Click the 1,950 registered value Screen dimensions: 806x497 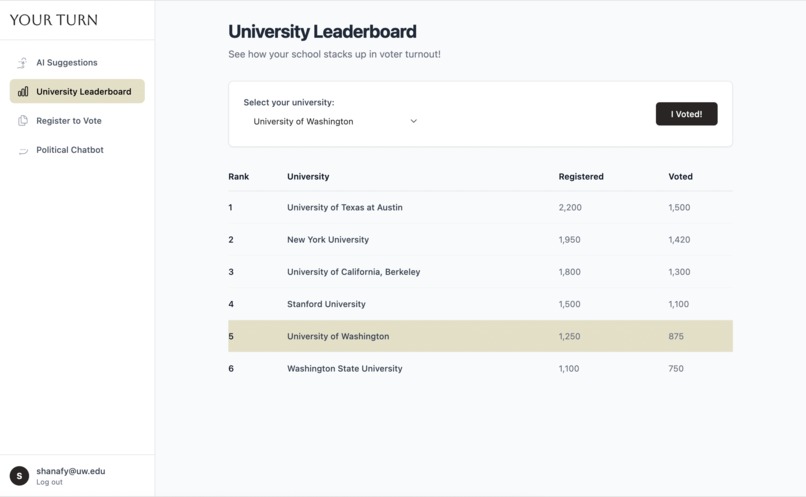(x=570, y=240)
